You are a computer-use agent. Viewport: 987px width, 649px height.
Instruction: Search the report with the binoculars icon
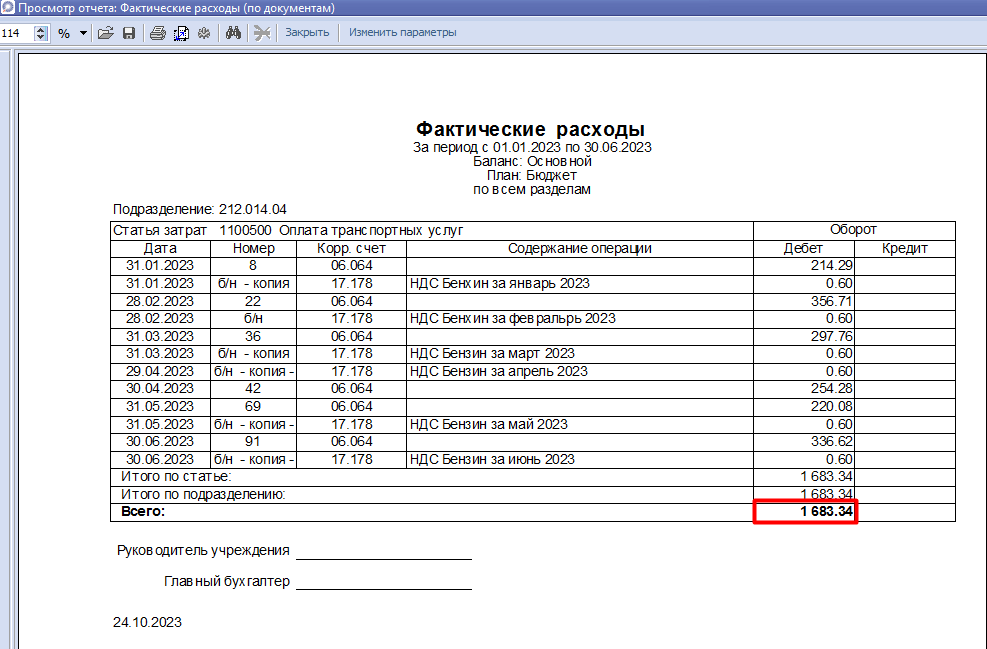(x=234, y=33)
